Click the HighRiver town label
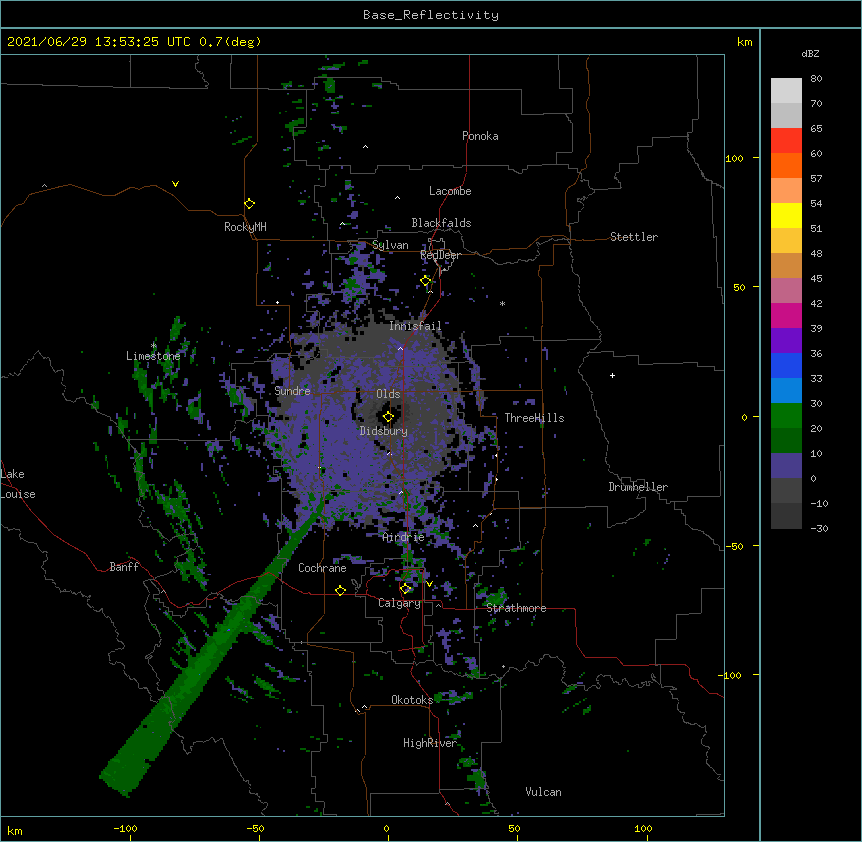 click(430, 743)
